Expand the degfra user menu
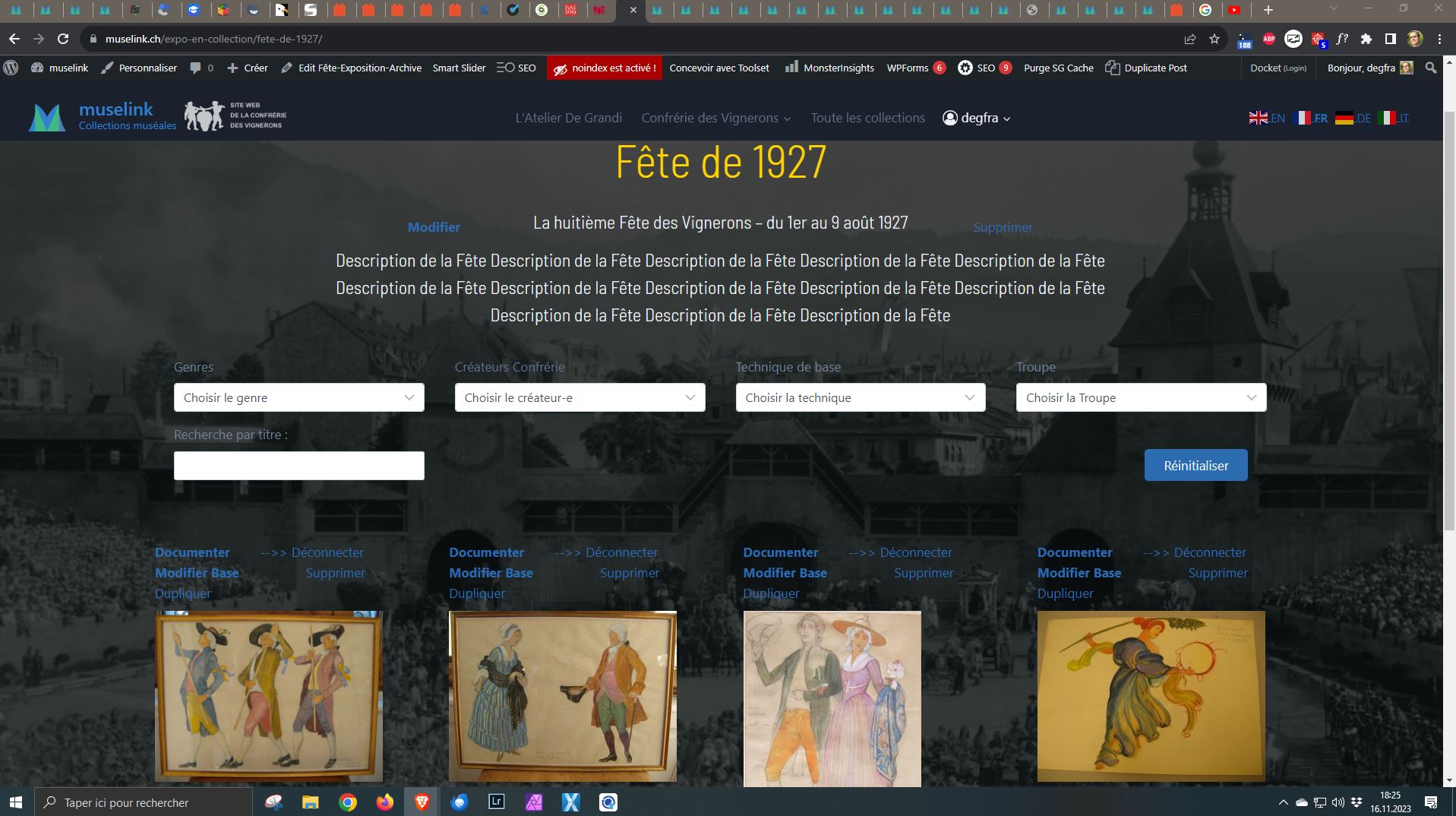The height and width of the screenshot is (816, 1456). pyautogui.click(x=977, y=118)
